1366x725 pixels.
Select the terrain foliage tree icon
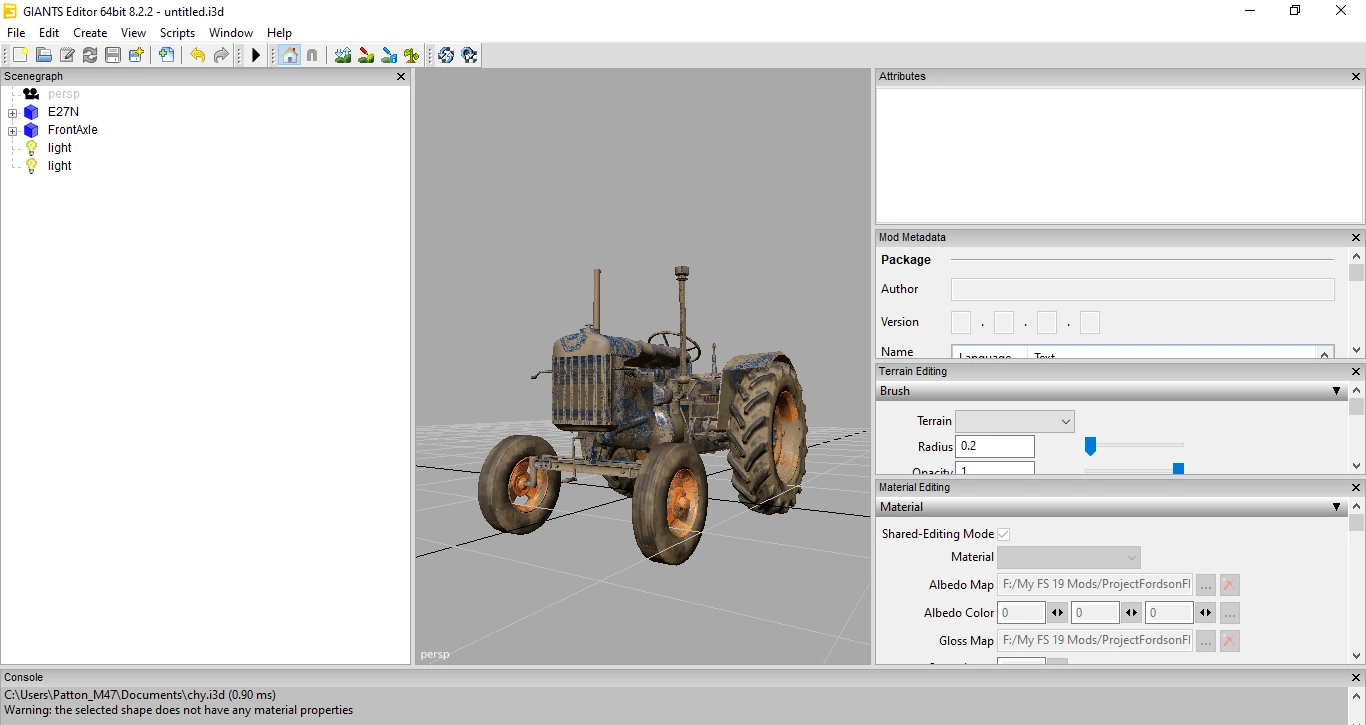click(411, 56)
